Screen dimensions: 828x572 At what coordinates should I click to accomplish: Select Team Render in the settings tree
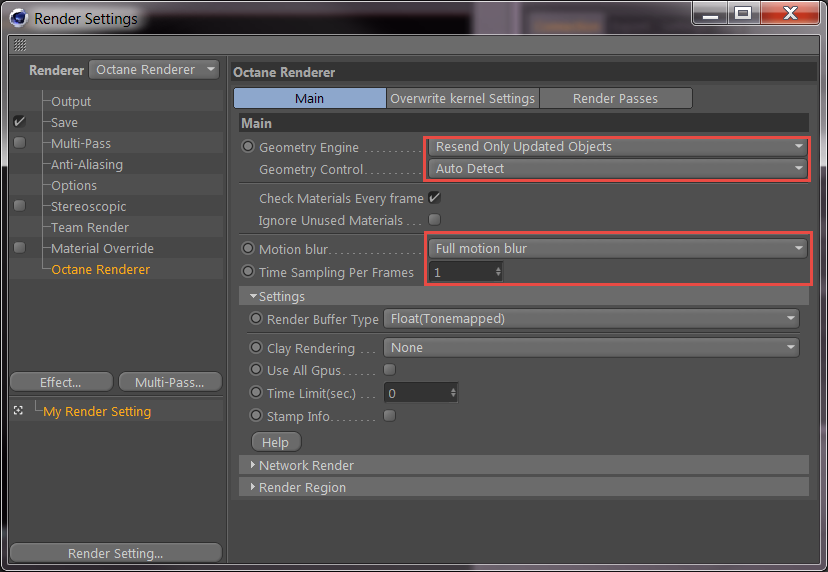point(90,227)
